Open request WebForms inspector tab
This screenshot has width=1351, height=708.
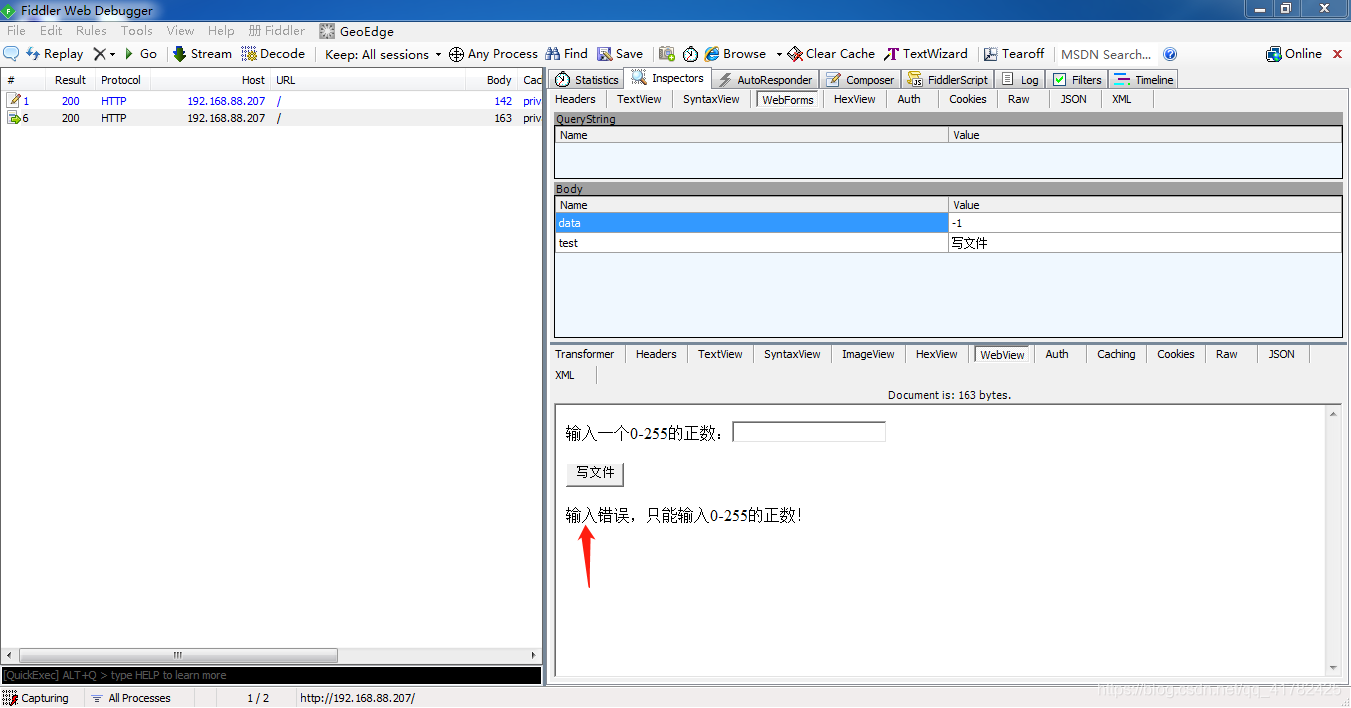pyautogui.click(x=788, y=99)
